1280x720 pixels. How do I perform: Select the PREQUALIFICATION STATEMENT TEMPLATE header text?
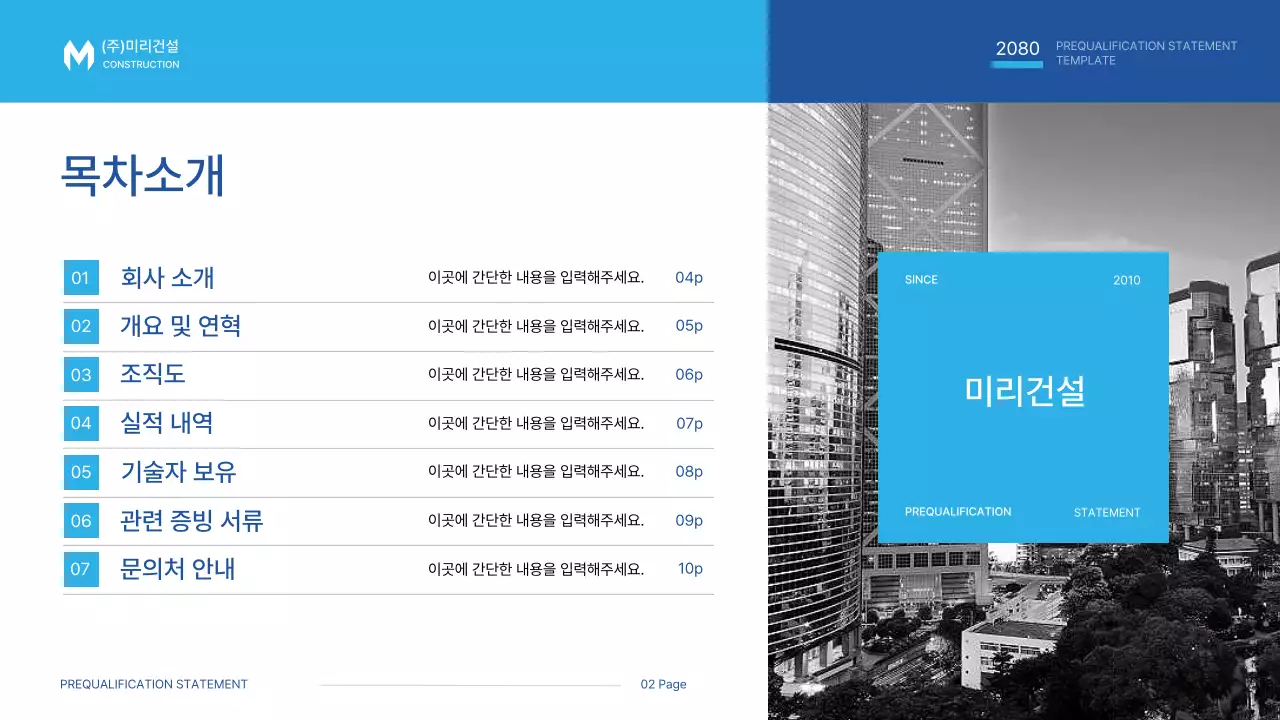coord(1146,53)
